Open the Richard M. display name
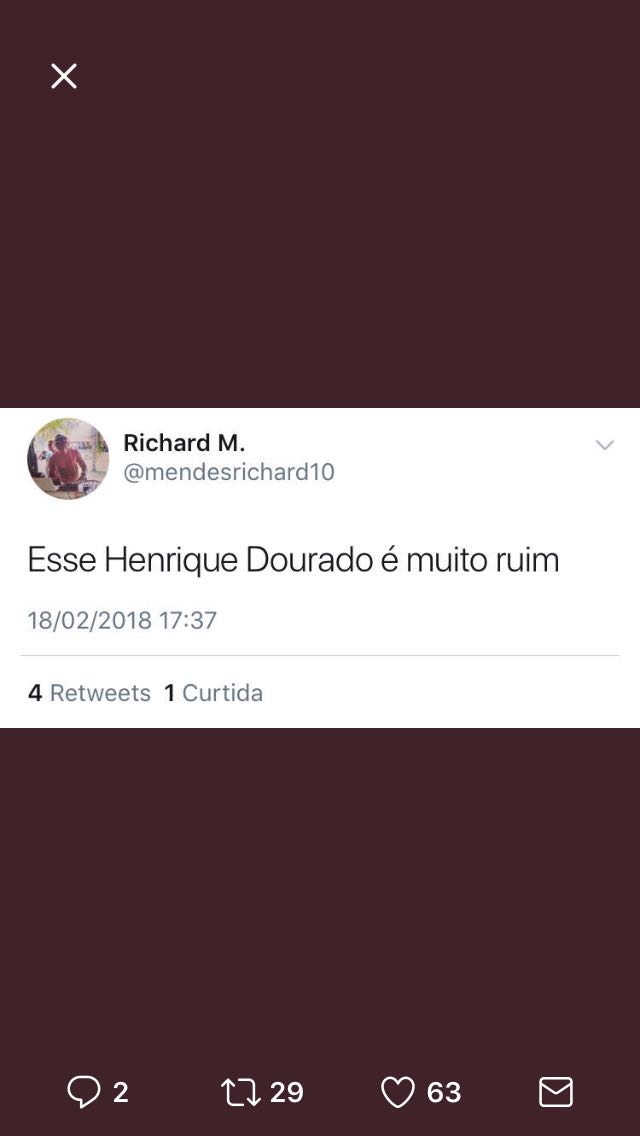This screenshot has height=1136, width=640. point(184,442)
